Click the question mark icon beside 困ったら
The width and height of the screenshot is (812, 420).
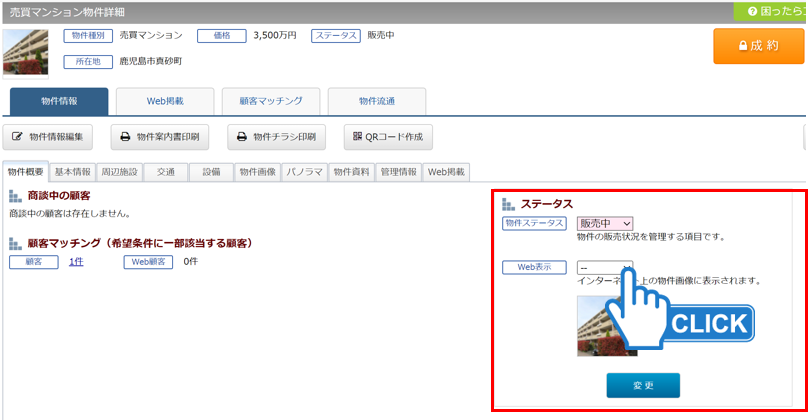pos(752,11)
